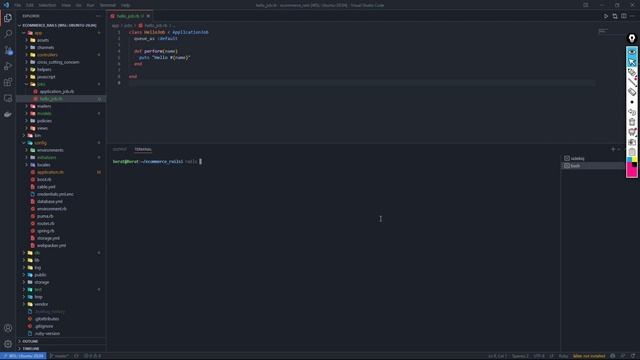Click the lightbulb pin icon on annotation toolbar
The image size is (640, 360).
pyautogui.click(x=632, y=38)
